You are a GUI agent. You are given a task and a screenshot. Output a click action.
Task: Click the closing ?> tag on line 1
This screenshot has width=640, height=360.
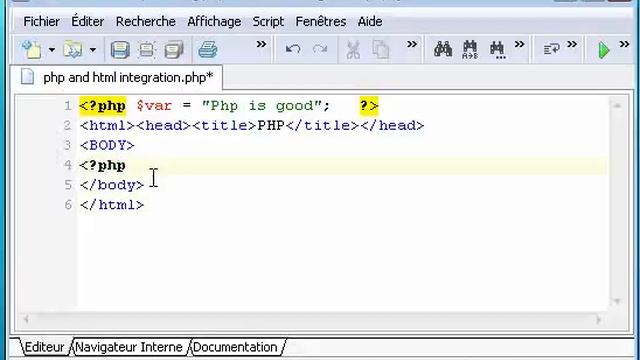pos(369,106)
